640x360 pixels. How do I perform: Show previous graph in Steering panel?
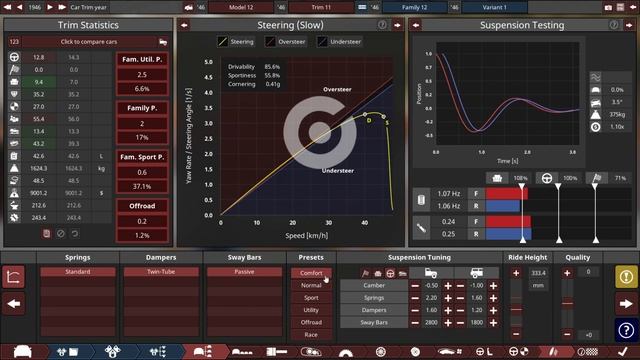184,25
